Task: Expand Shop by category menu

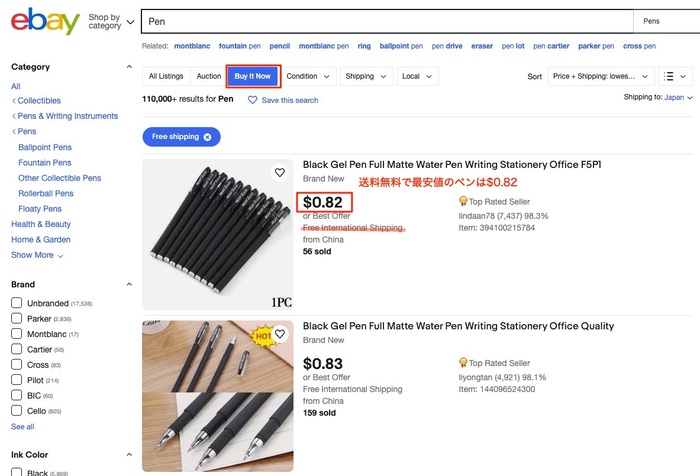Action: pos(110,21)
